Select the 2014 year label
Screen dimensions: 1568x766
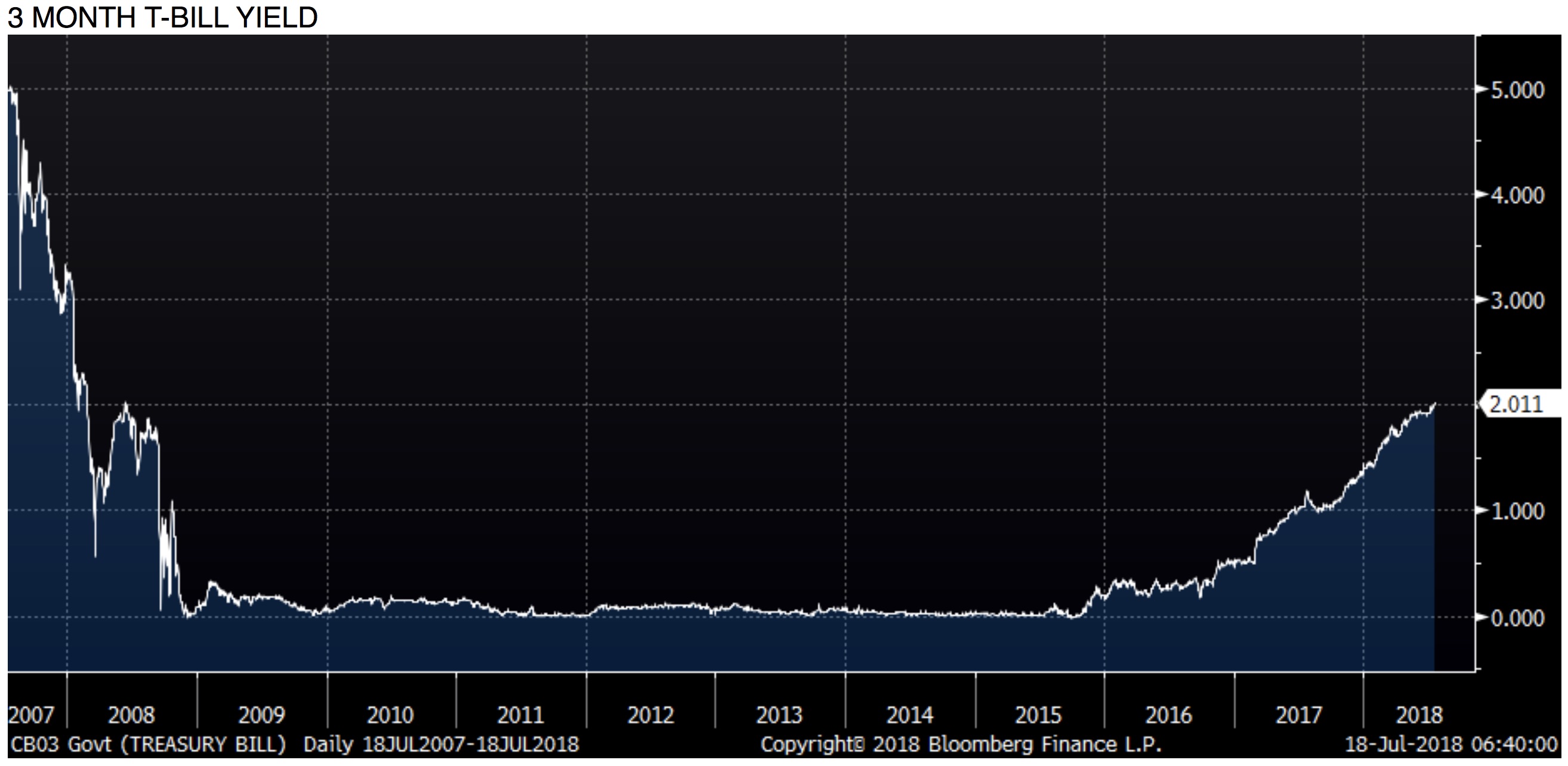909,715
